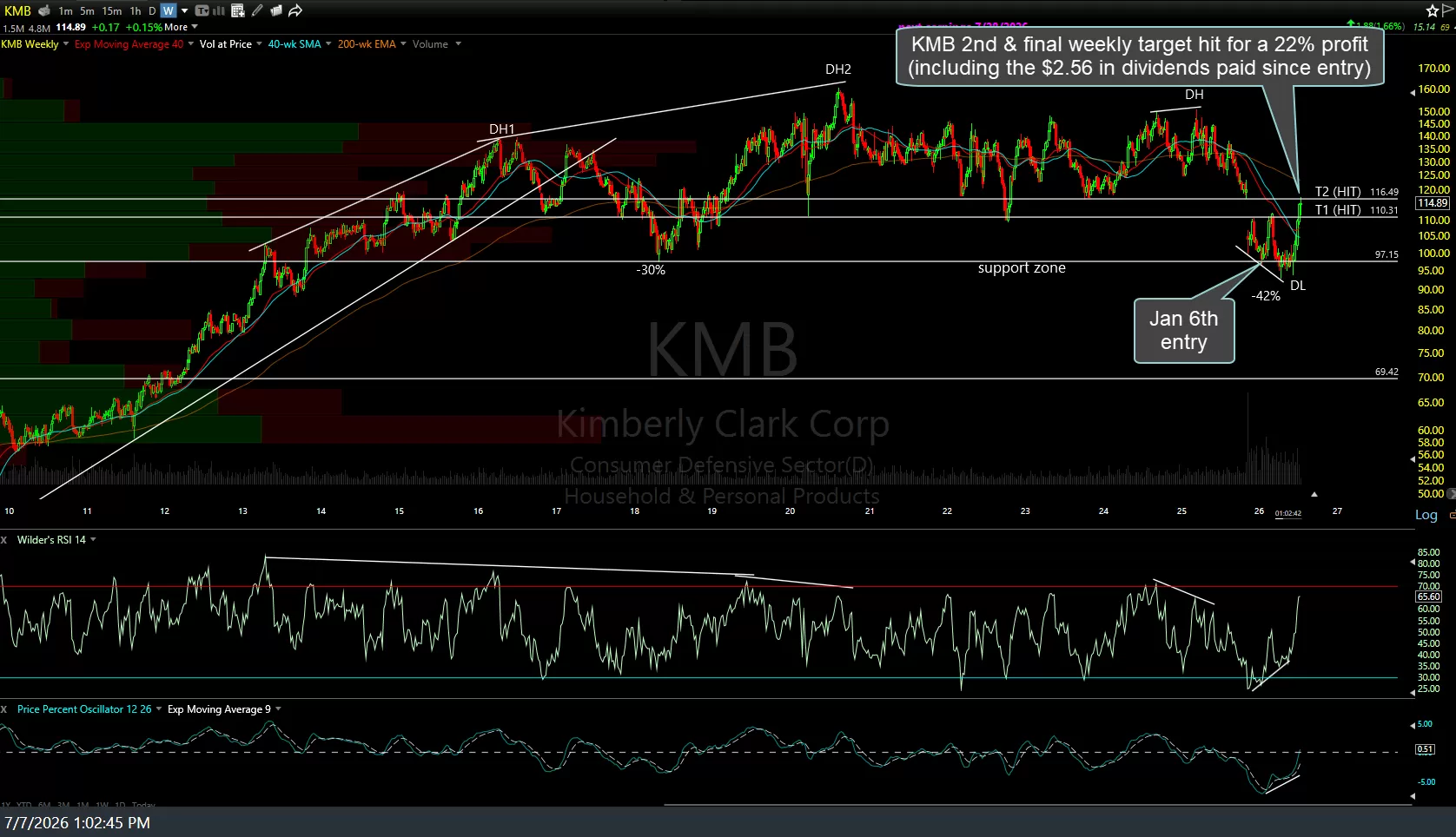
Task: Click the DL annotation label
Action: click(x=1298, y=286)
